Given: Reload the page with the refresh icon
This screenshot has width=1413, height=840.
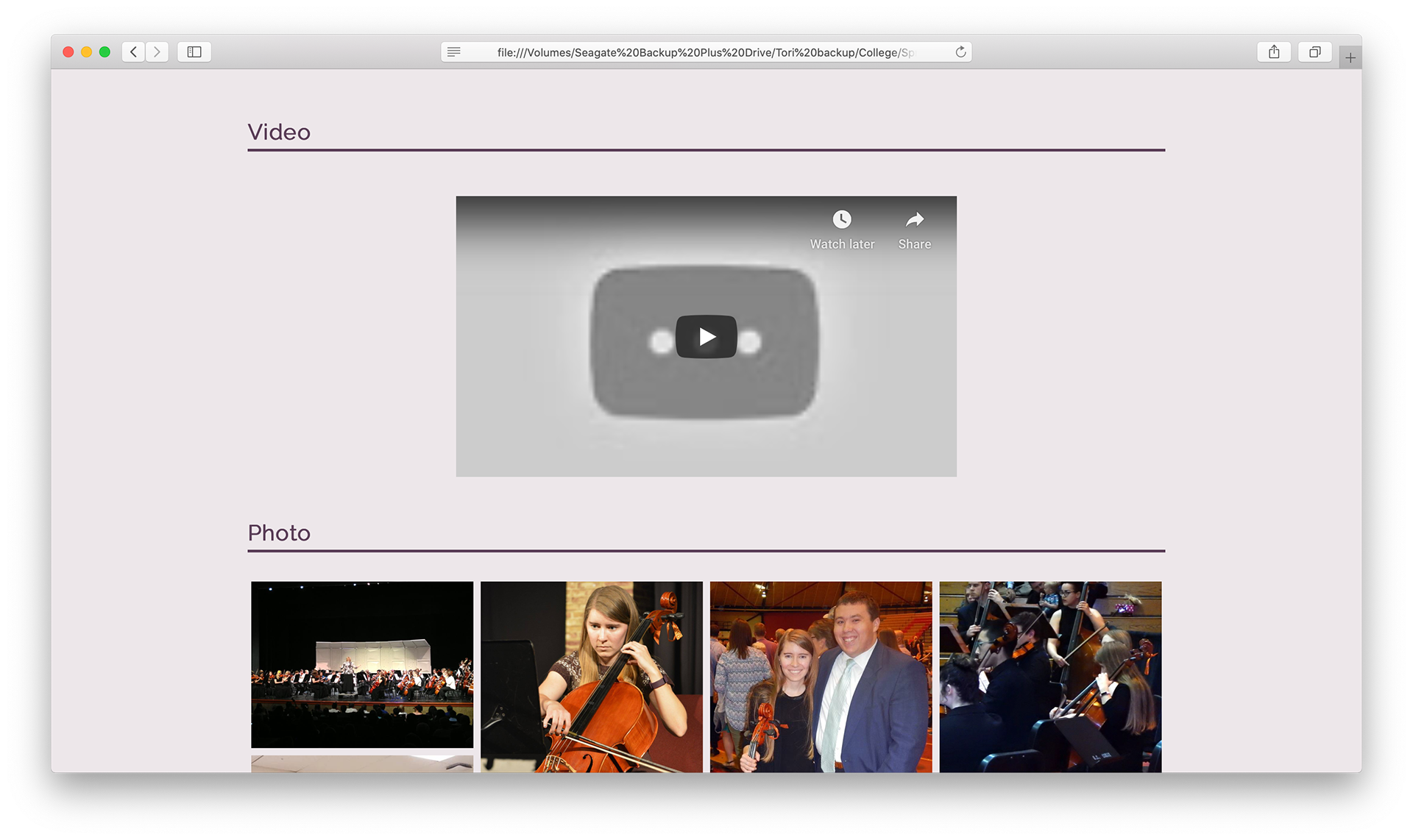Looking at the screenshot, I should [x=960, y=51].
